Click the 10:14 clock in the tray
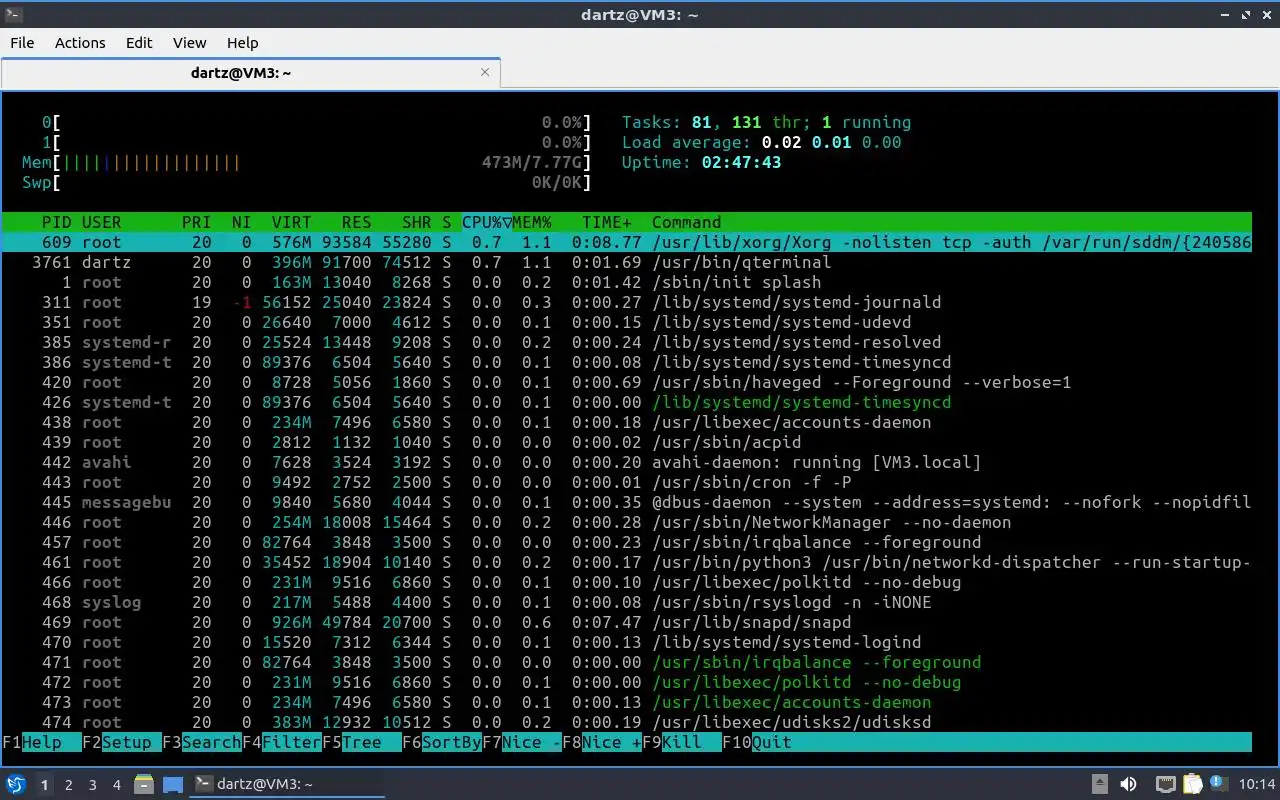The image size is (1280, 800). [1257, 785]
